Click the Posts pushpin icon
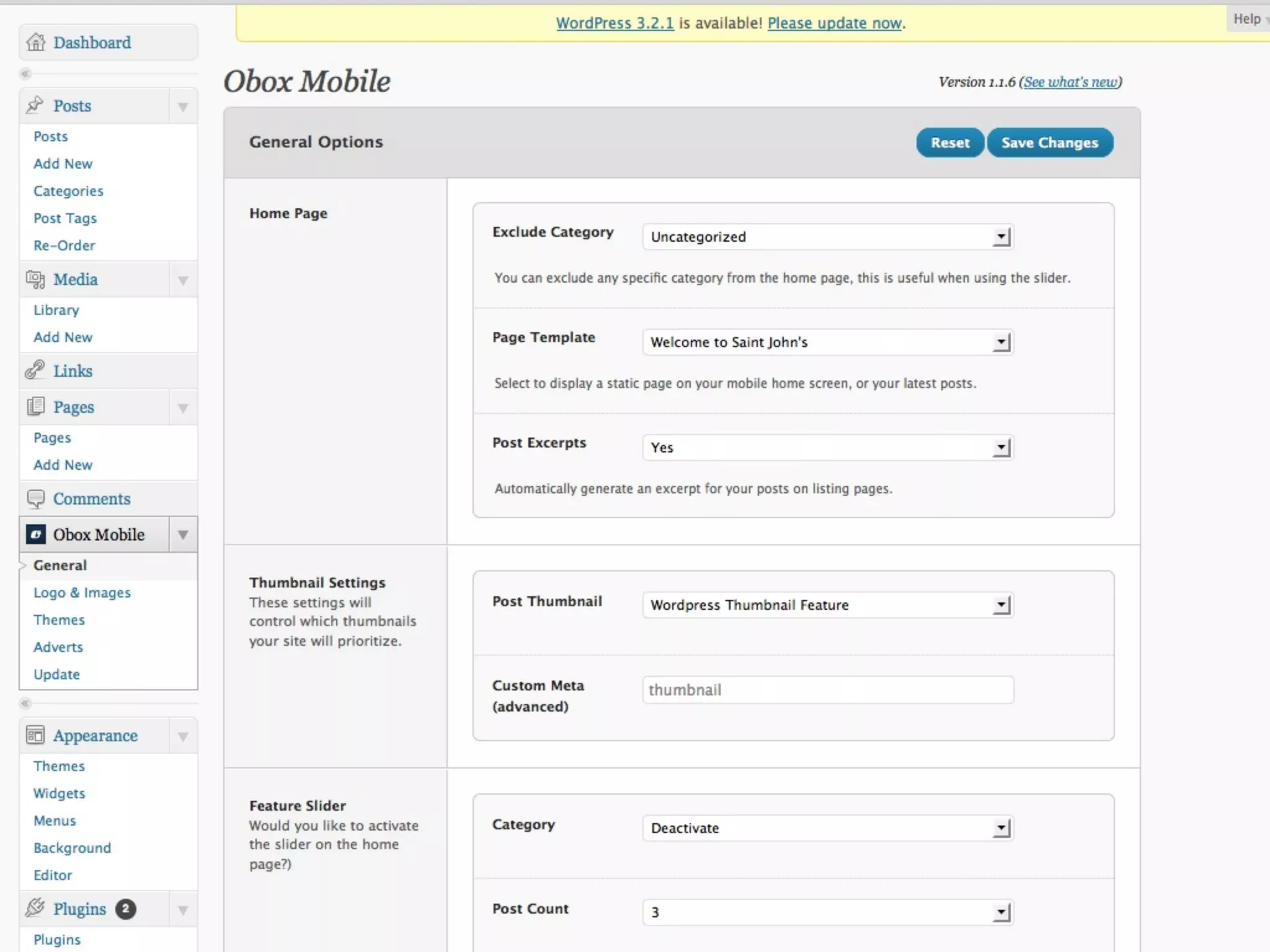 [35, 105]
